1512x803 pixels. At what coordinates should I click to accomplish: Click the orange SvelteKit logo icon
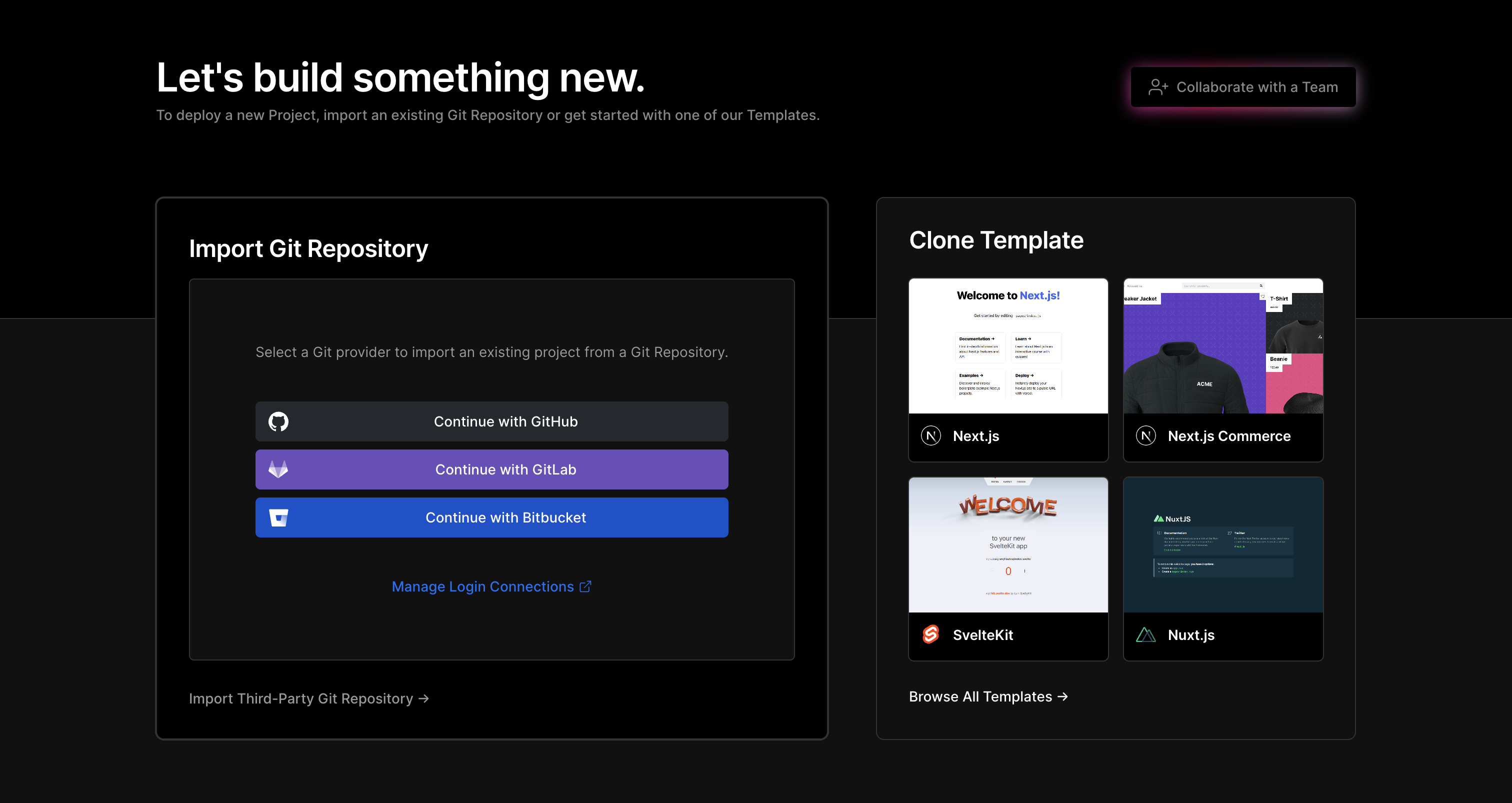[x=931, y=634]
